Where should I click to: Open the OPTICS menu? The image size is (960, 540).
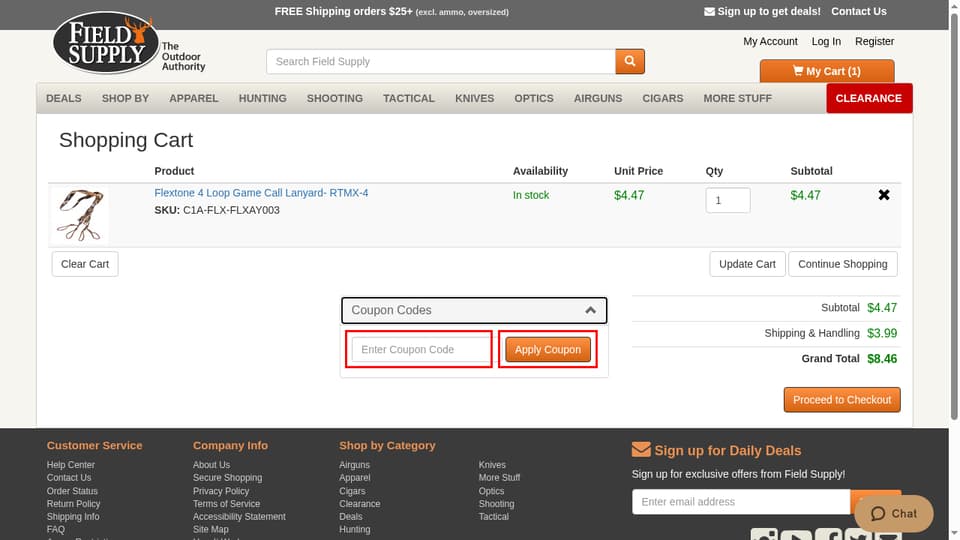[x=534, y=98]
